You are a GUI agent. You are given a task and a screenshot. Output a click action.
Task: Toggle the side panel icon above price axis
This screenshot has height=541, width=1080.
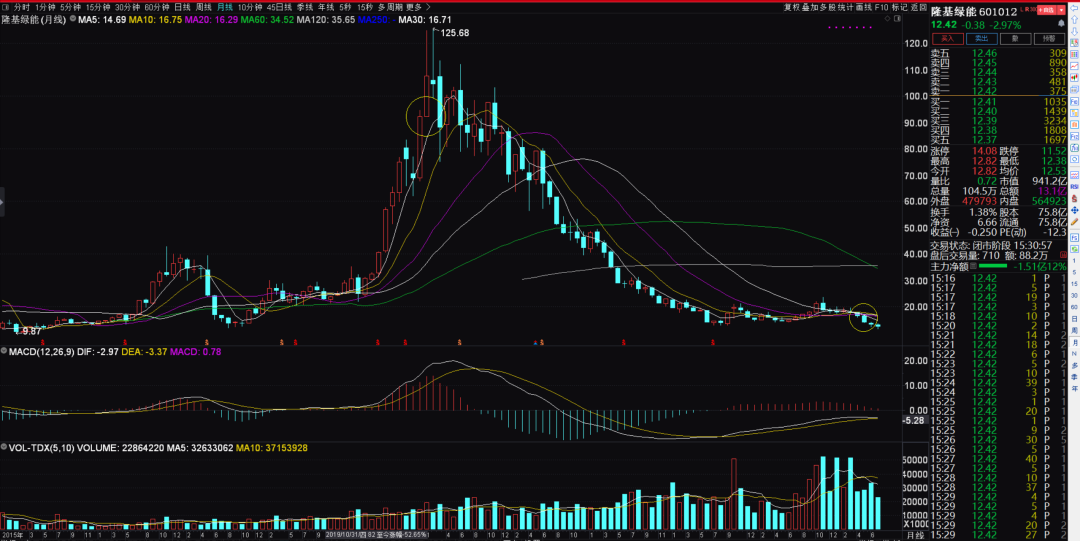click(897, 19)
